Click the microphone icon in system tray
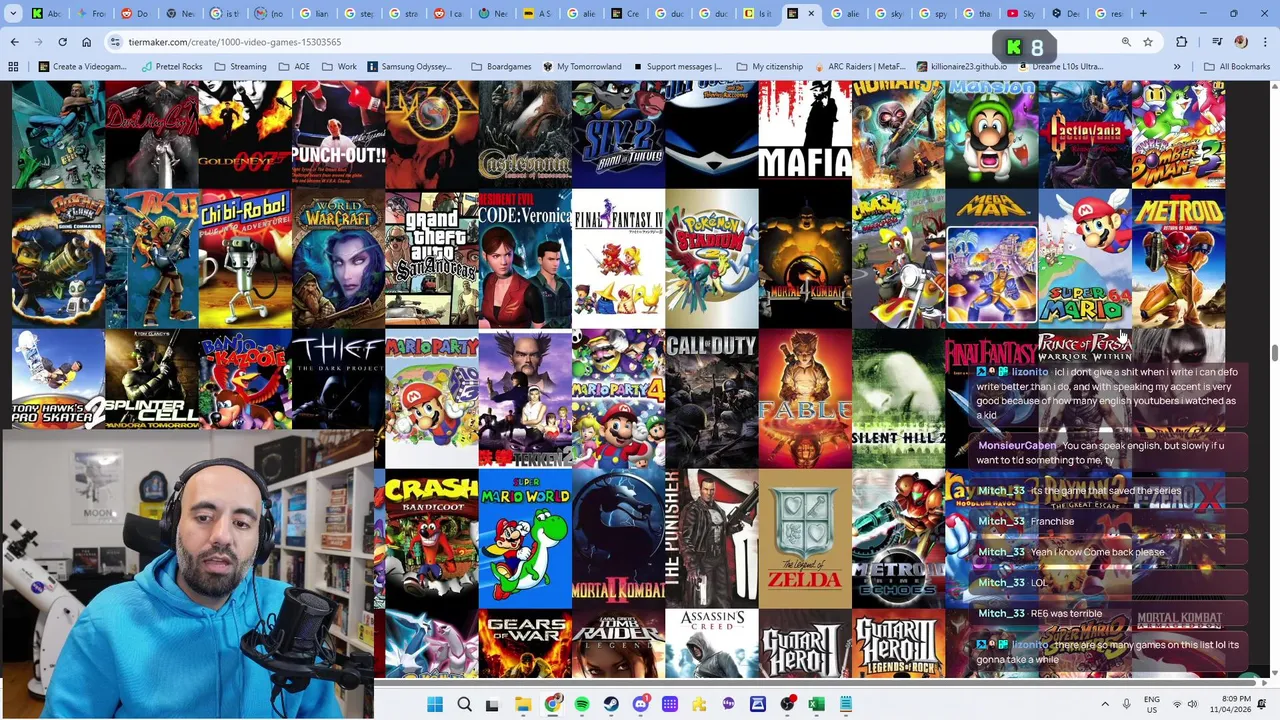This screenshot has width=1280, height=720. click(1127, 704)
